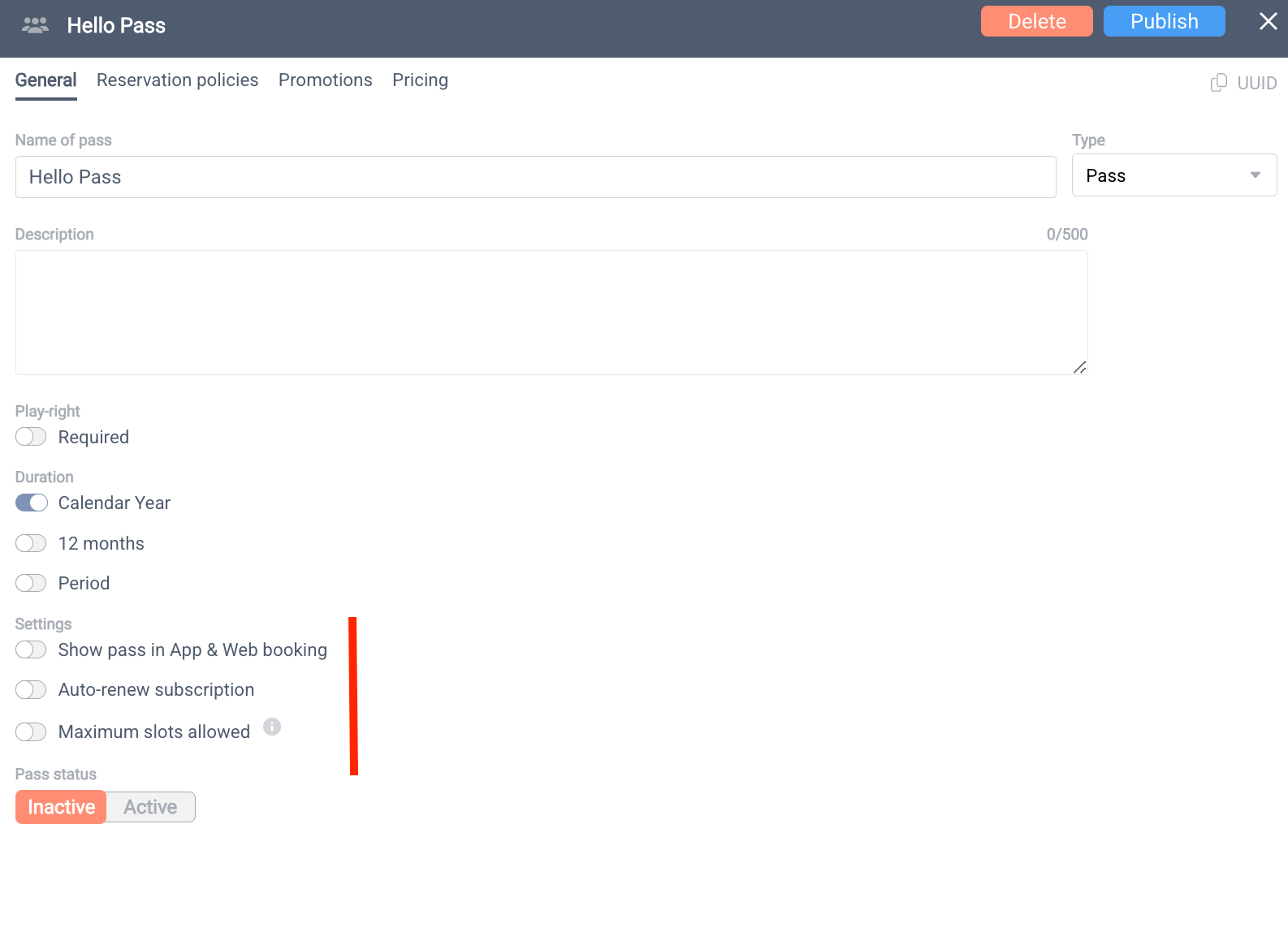
Task: Set pass status to Active
Action: [150, 807]
